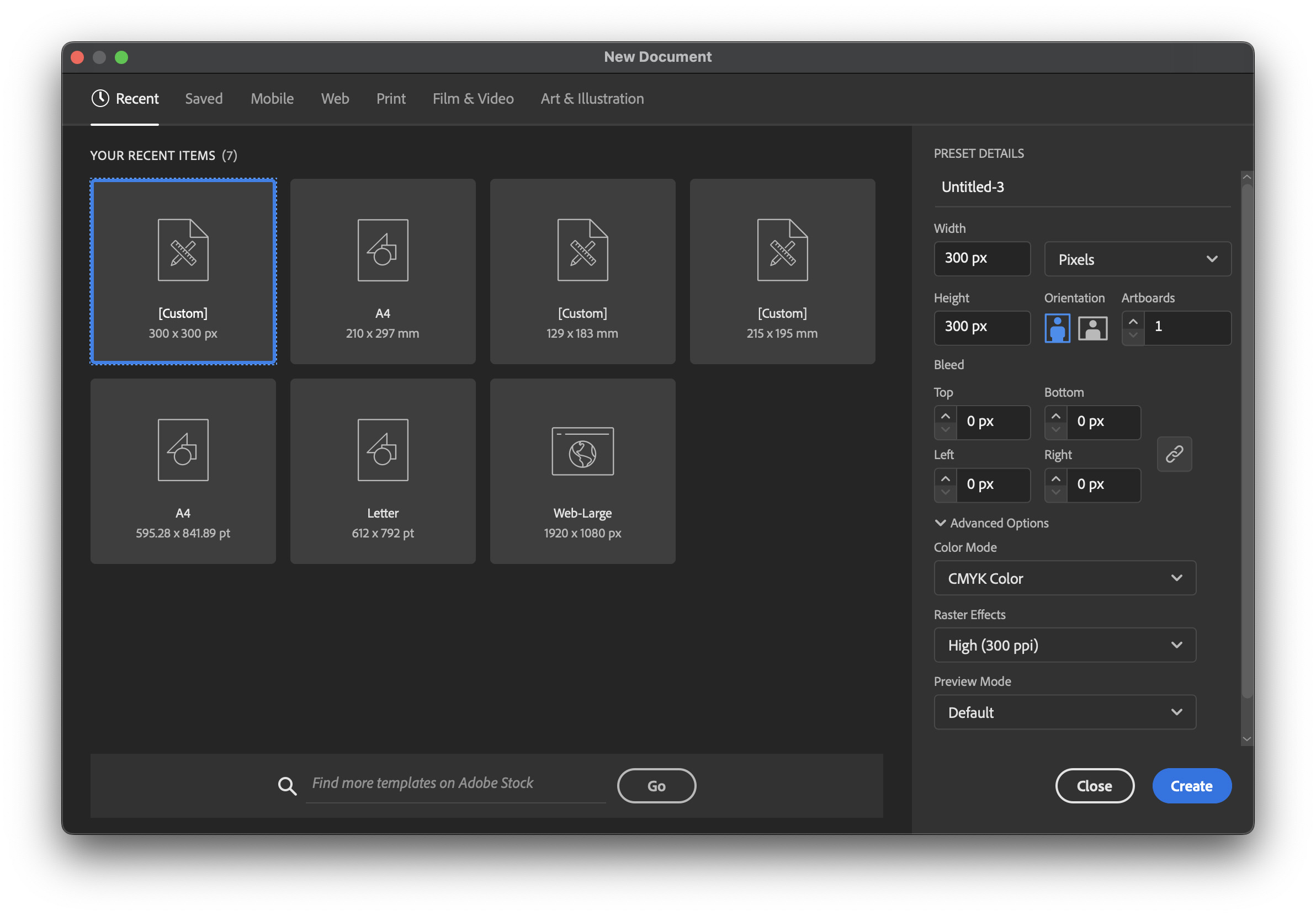Click the Create button
The width and height of the screenshot is (1316, 916).
click(x=1191, y=785)
